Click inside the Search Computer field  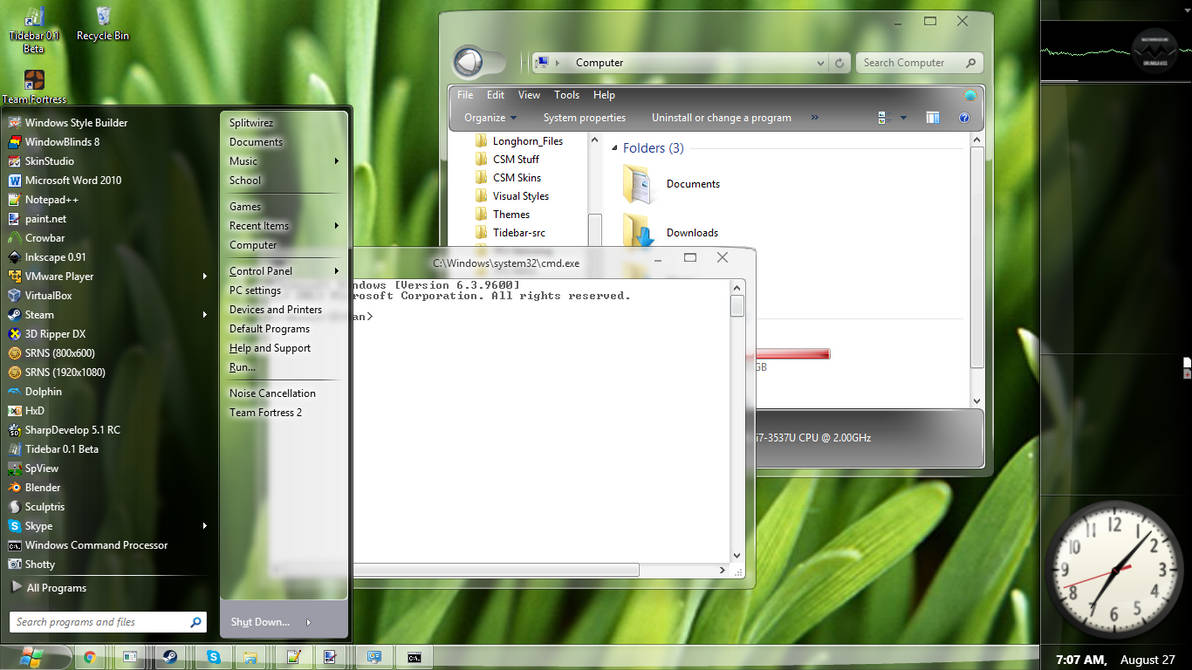910,62
